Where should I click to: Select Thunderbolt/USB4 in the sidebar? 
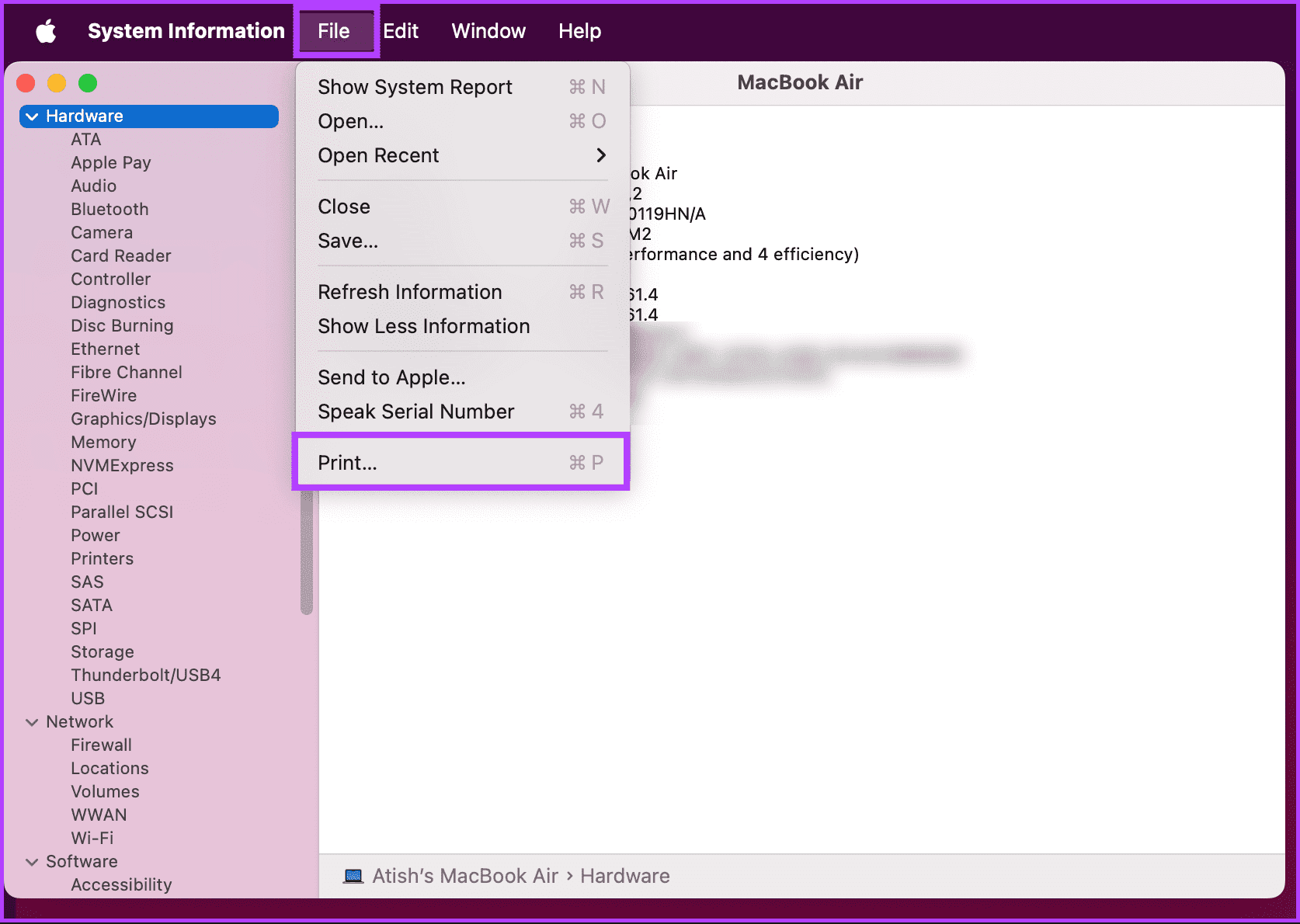tap(146, 676)
